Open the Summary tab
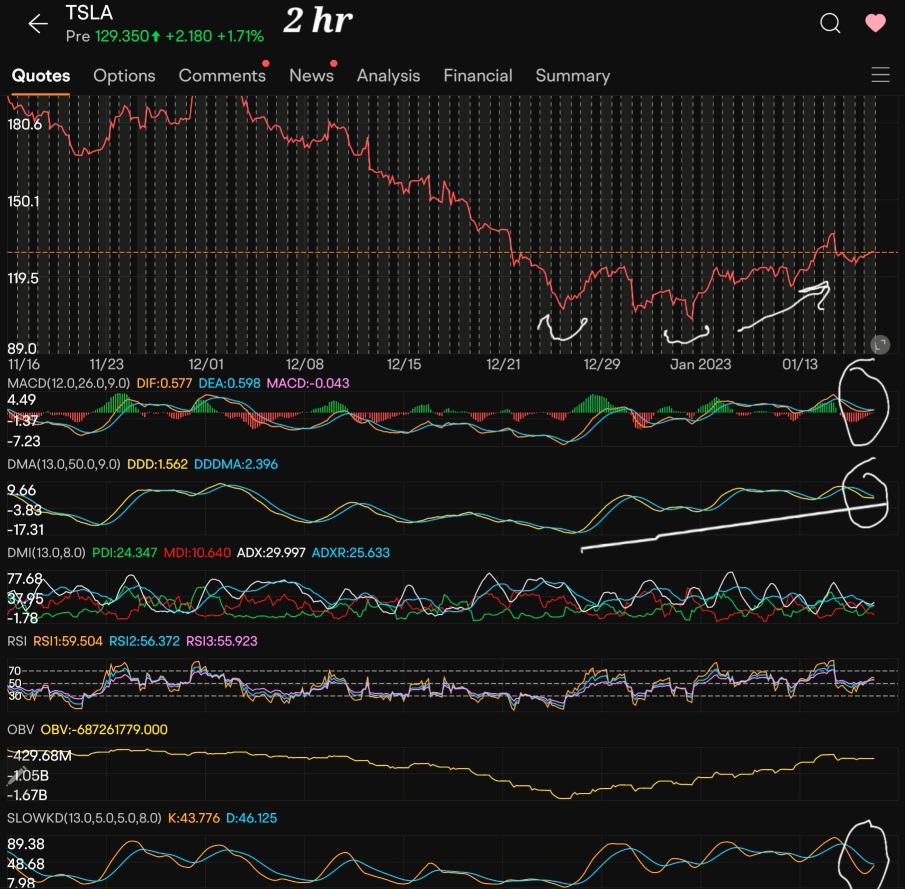 click(x=573, y=76)
